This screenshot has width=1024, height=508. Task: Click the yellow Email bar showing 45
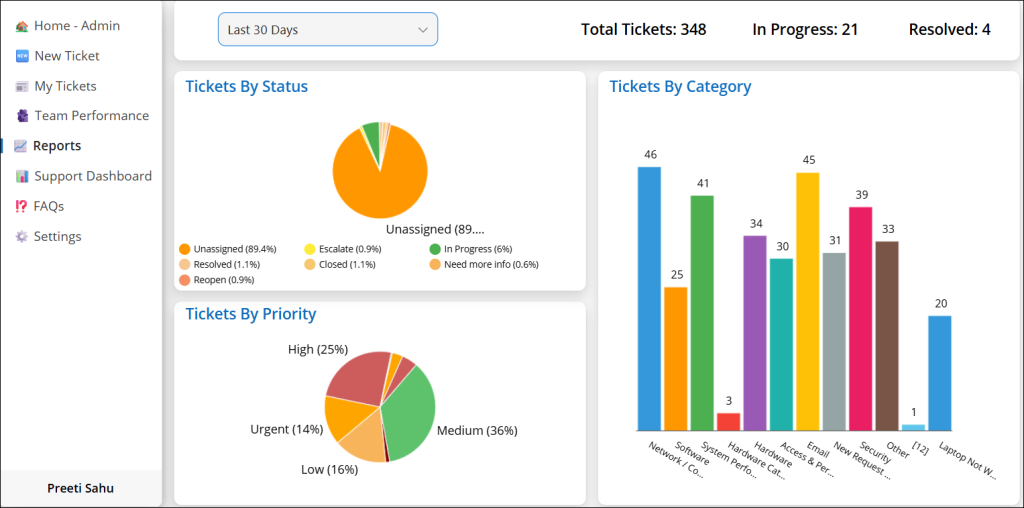click(808, 302)
